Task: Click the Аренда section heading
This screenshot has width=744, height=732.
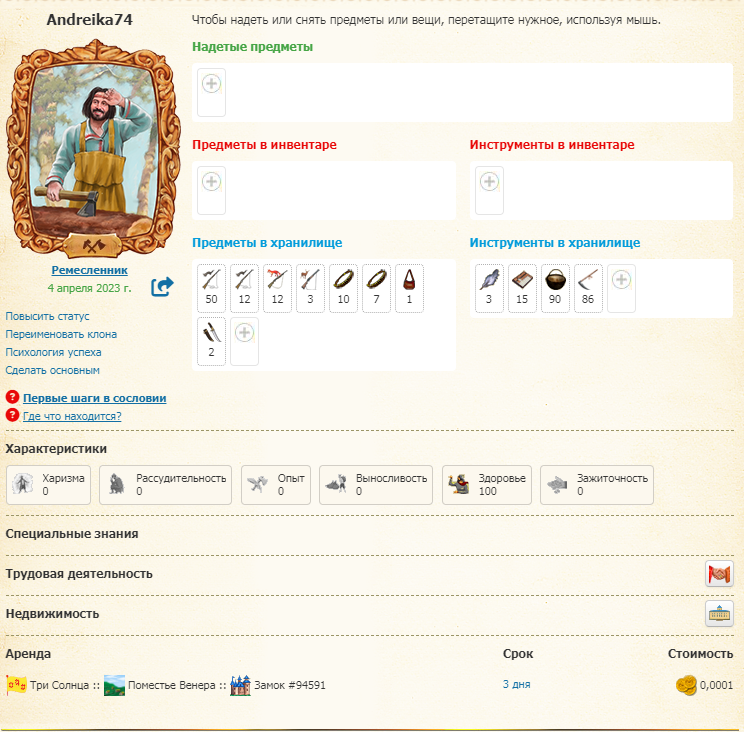Action: point(28,654)
